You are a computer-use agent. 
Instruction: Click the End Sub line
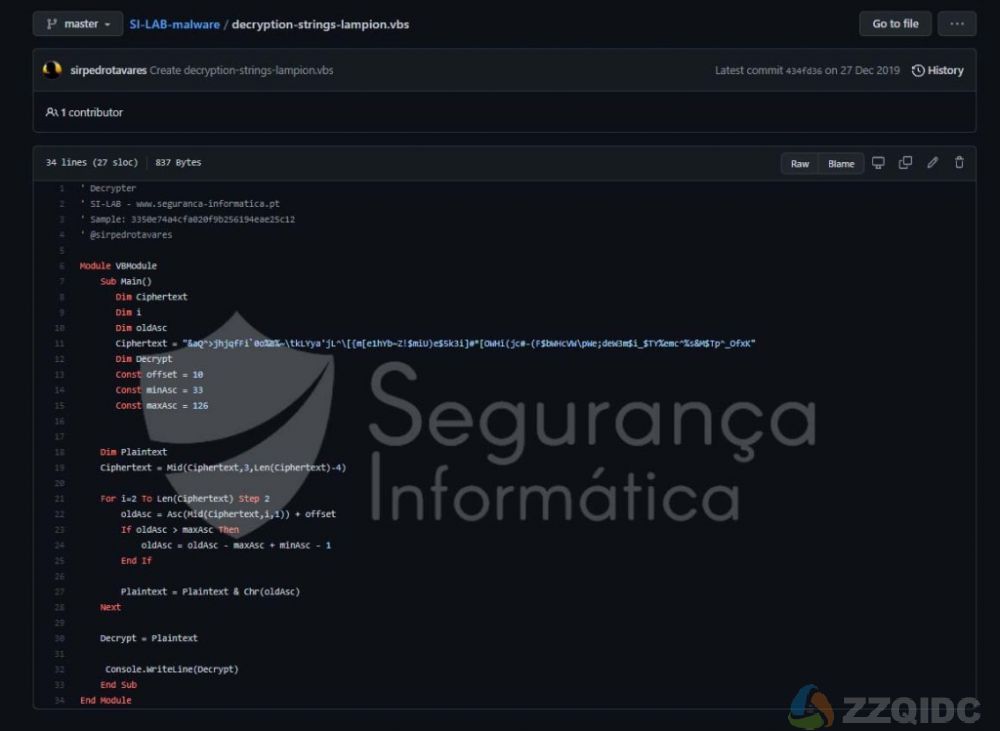(118, 684)
